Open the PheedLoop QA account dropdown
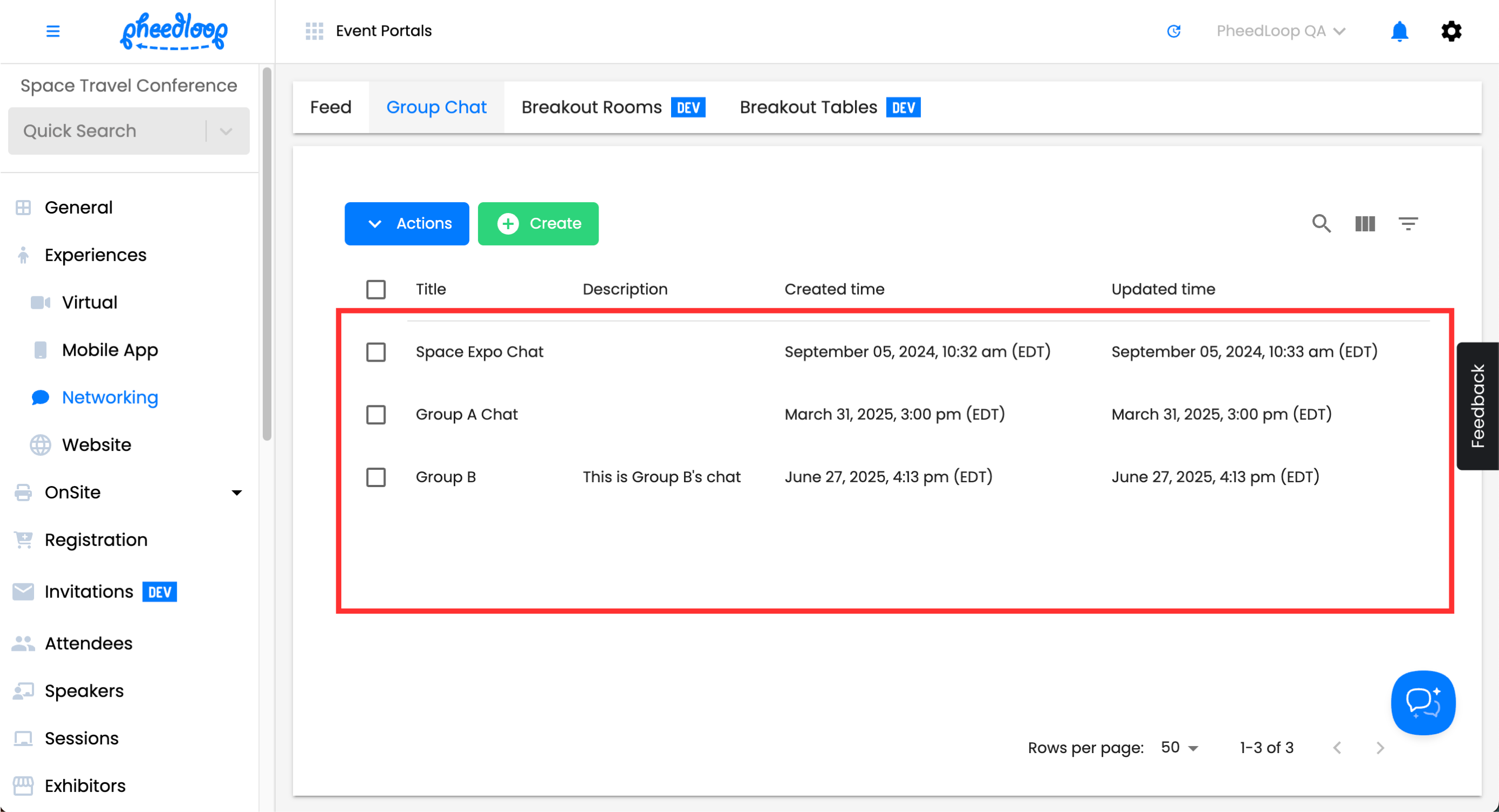This screenshot has height=812, width=1499. 1280,31
